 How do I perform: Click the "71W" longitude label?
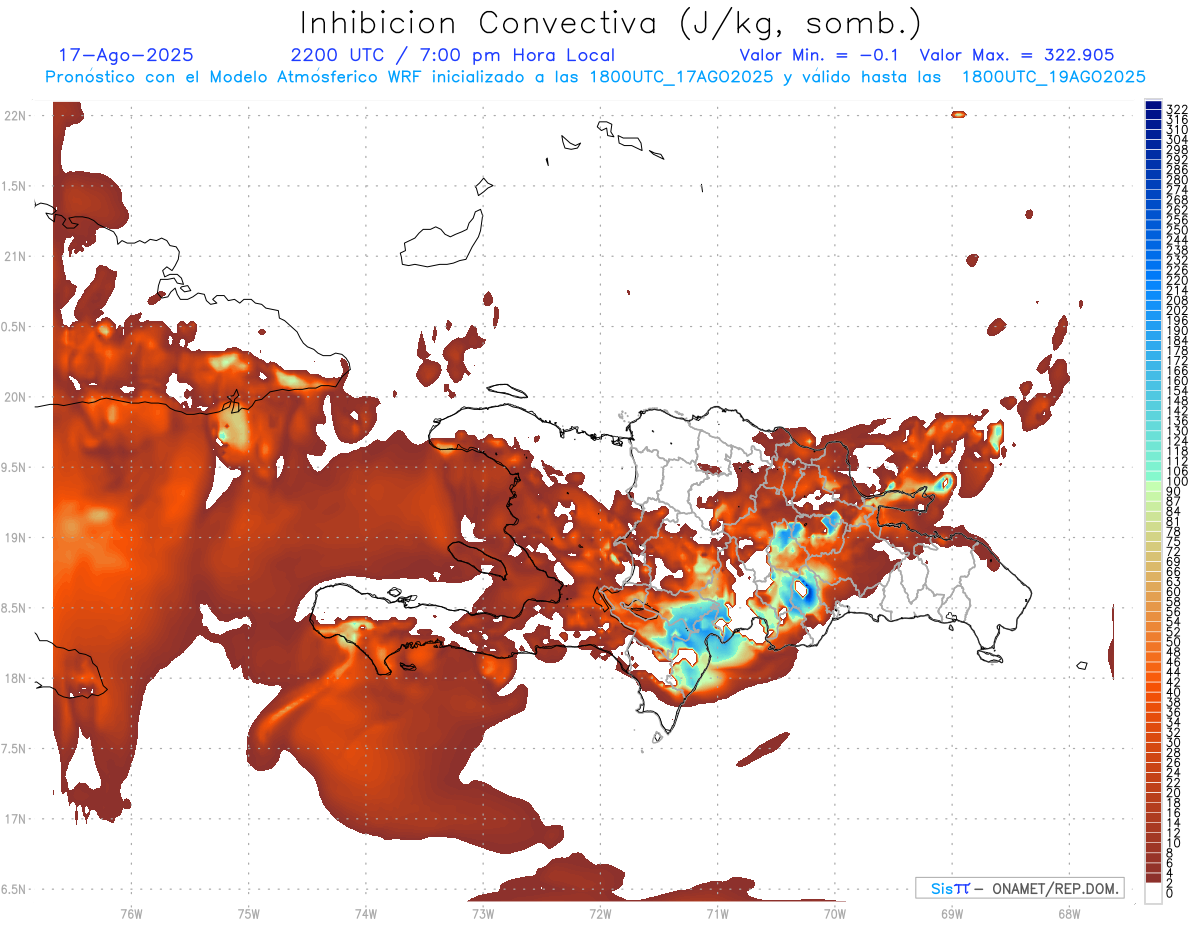pyautogui.click(x=717, y=913)
